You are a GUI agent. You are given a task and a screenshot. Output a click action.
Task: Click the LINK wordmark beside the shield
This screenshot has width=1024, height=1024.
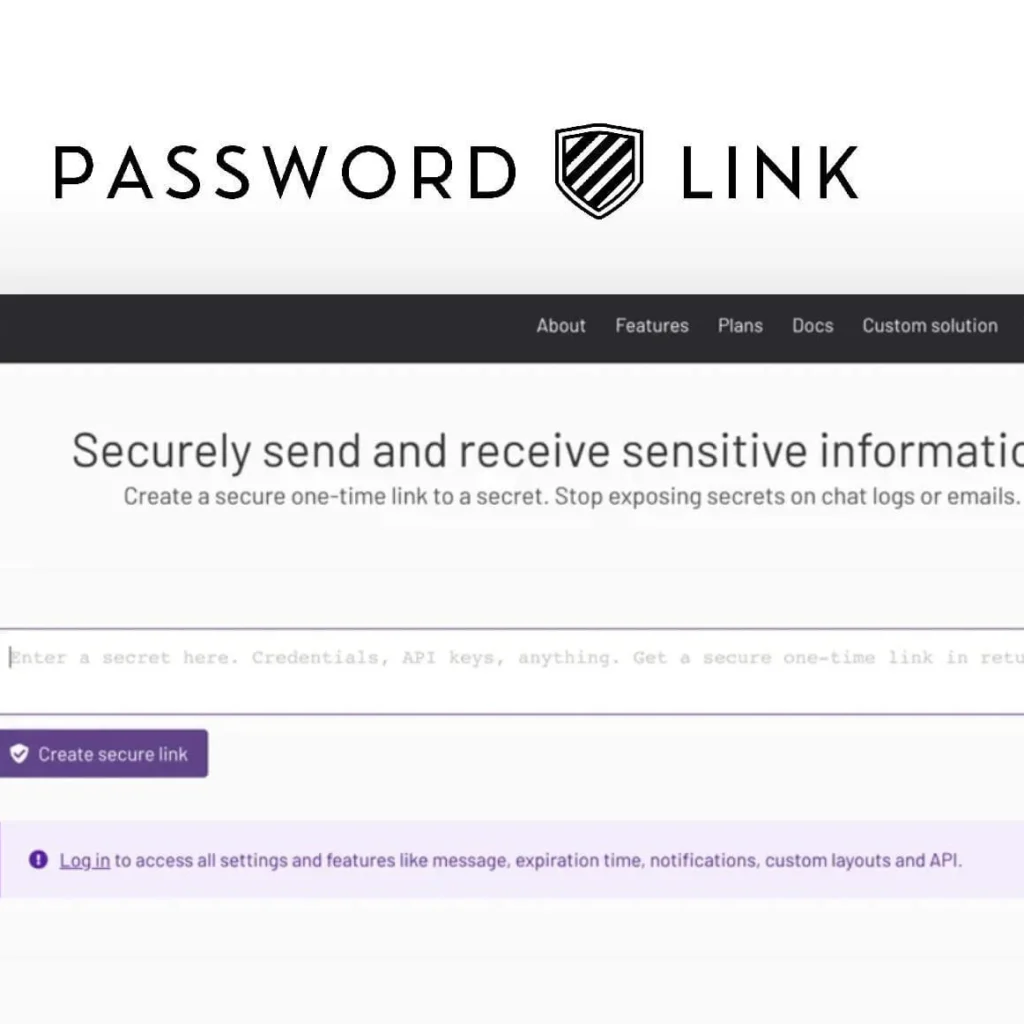[x=770, y=172]
